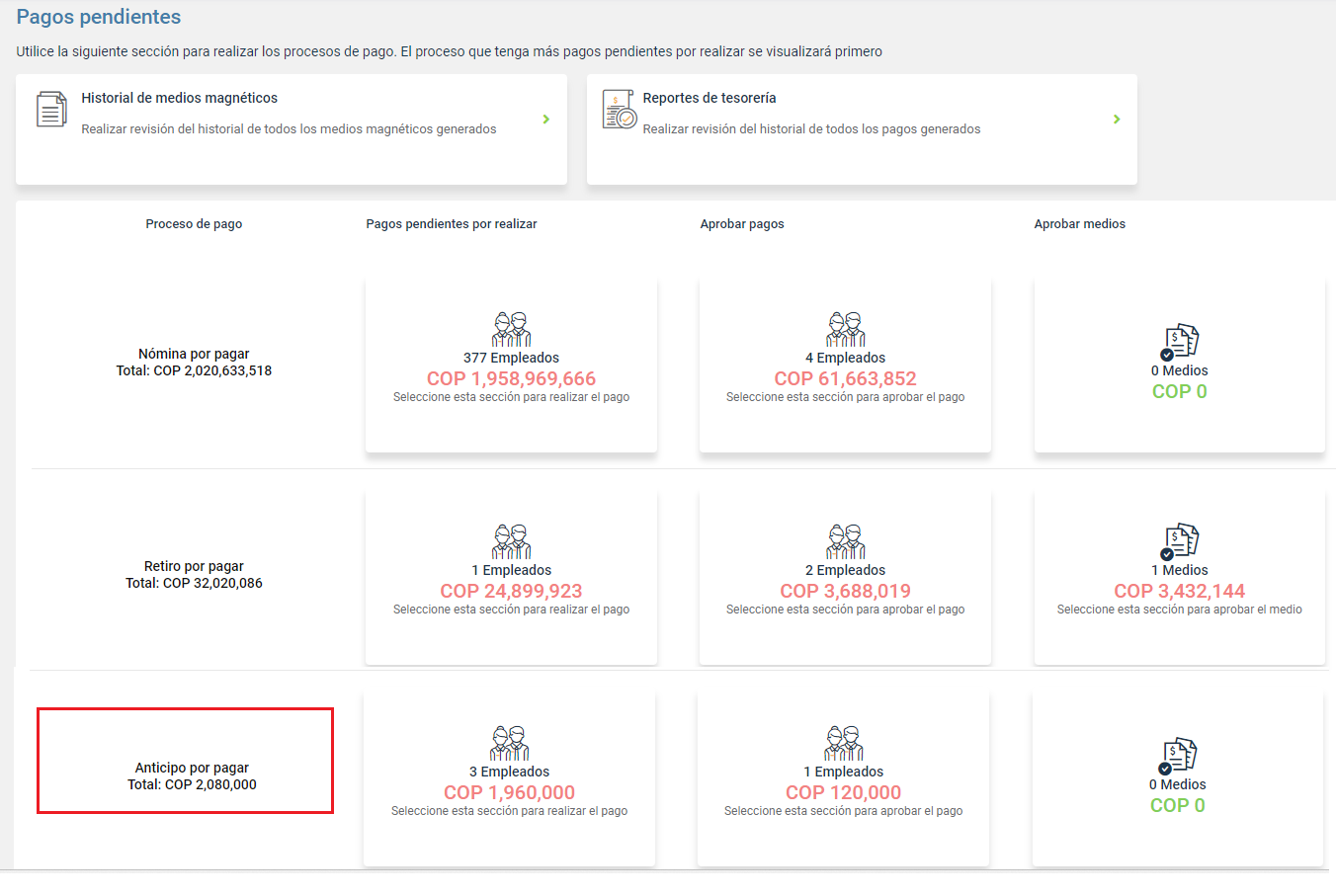
Task: Click Pagos pendientes por realizar column header
Action: 452,224
